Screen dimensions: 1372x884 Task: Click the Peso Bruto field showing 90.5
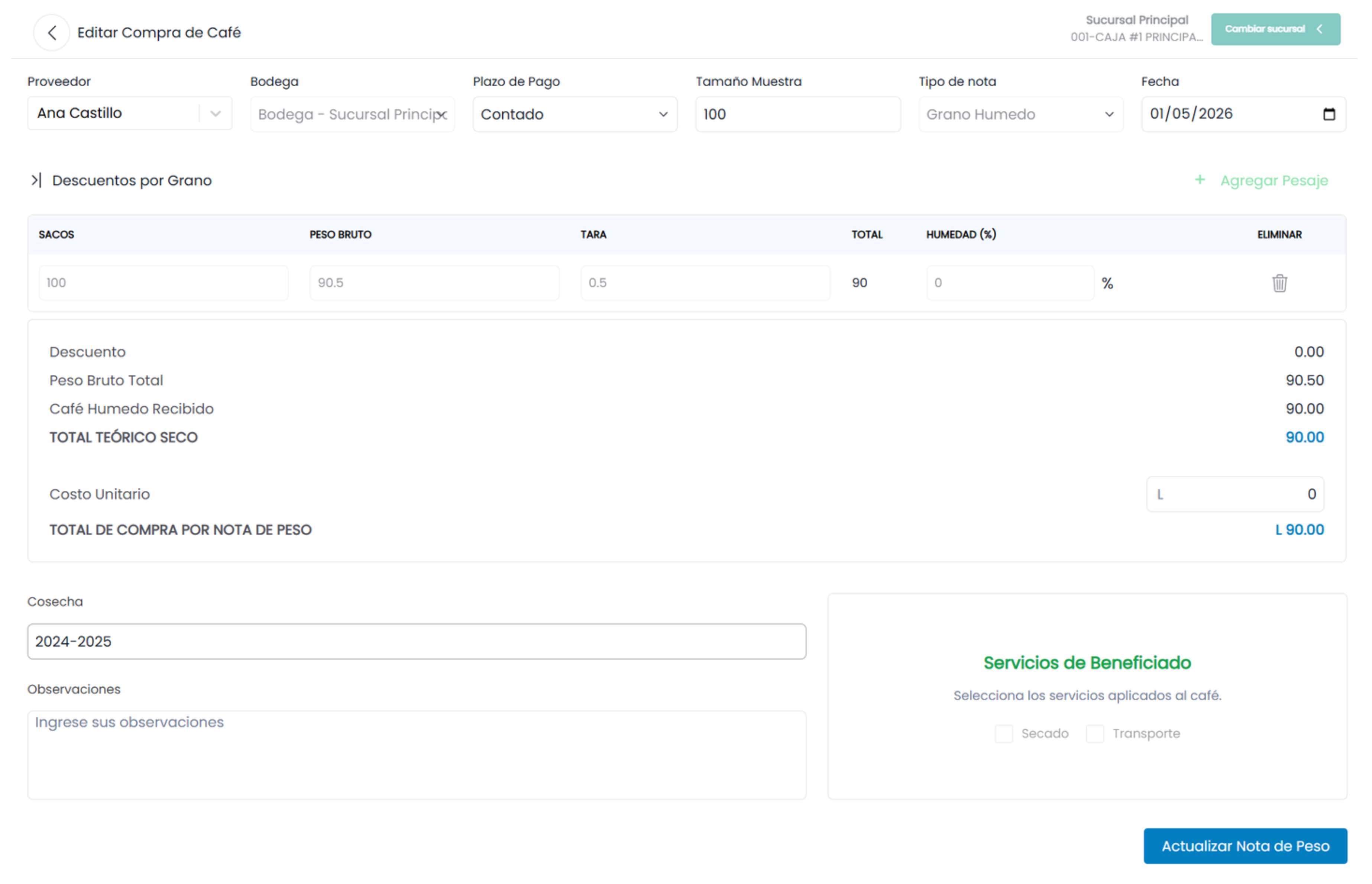click(434, 283)
